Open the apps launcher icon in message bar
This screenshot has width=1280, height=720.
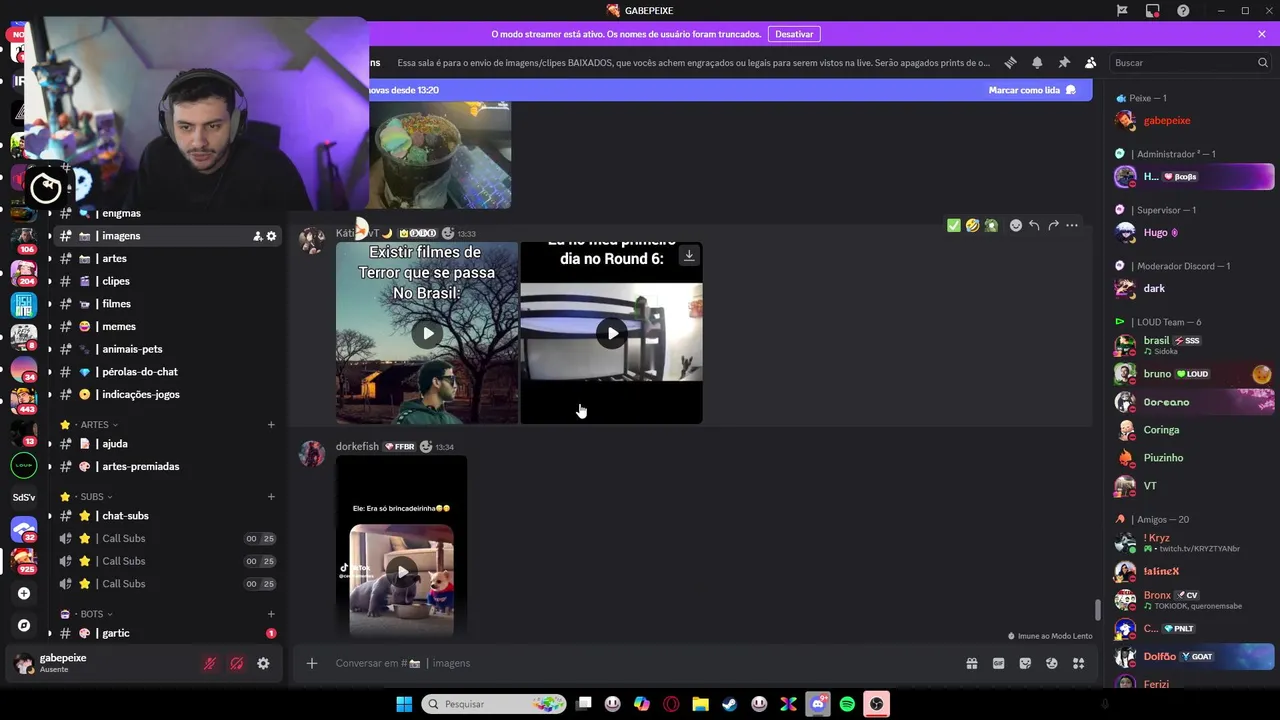pos(1078,663)
